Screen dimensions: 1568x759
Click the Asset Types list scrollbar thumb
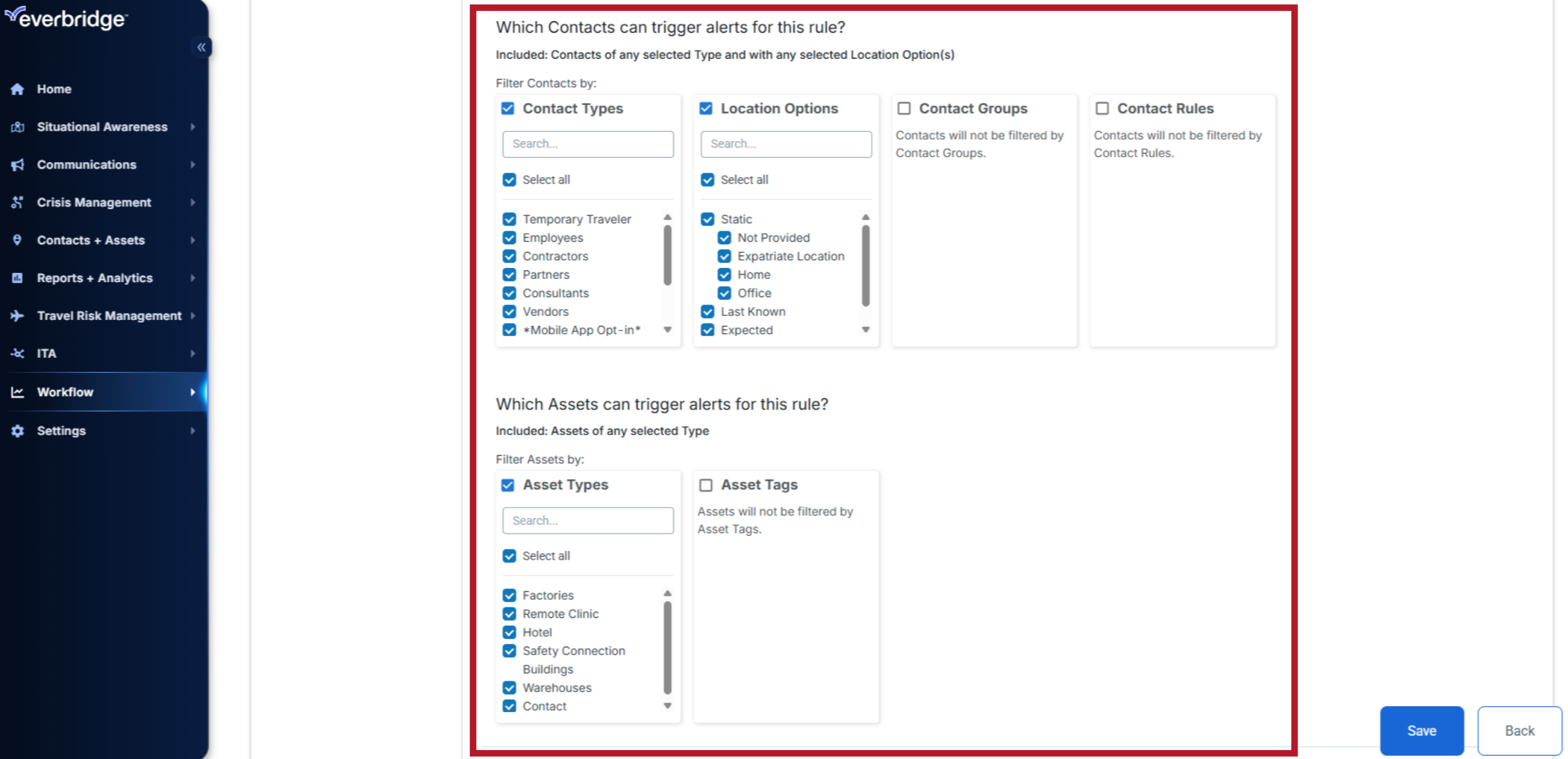(667, 647)
